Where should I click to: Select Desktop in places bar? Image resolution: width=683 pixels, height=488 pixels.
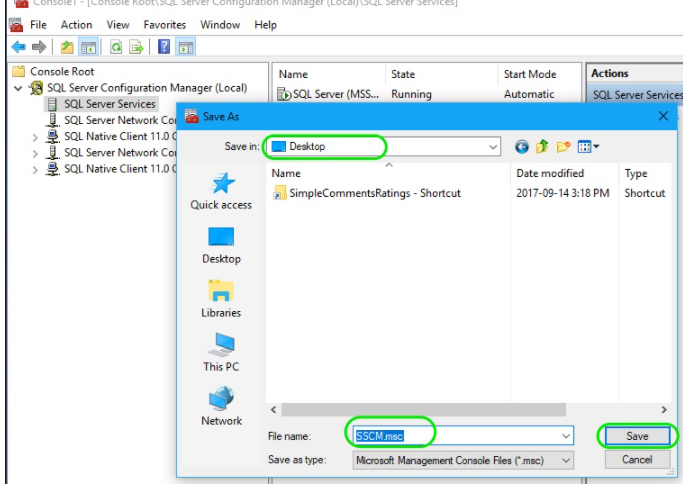click(221, 245)
